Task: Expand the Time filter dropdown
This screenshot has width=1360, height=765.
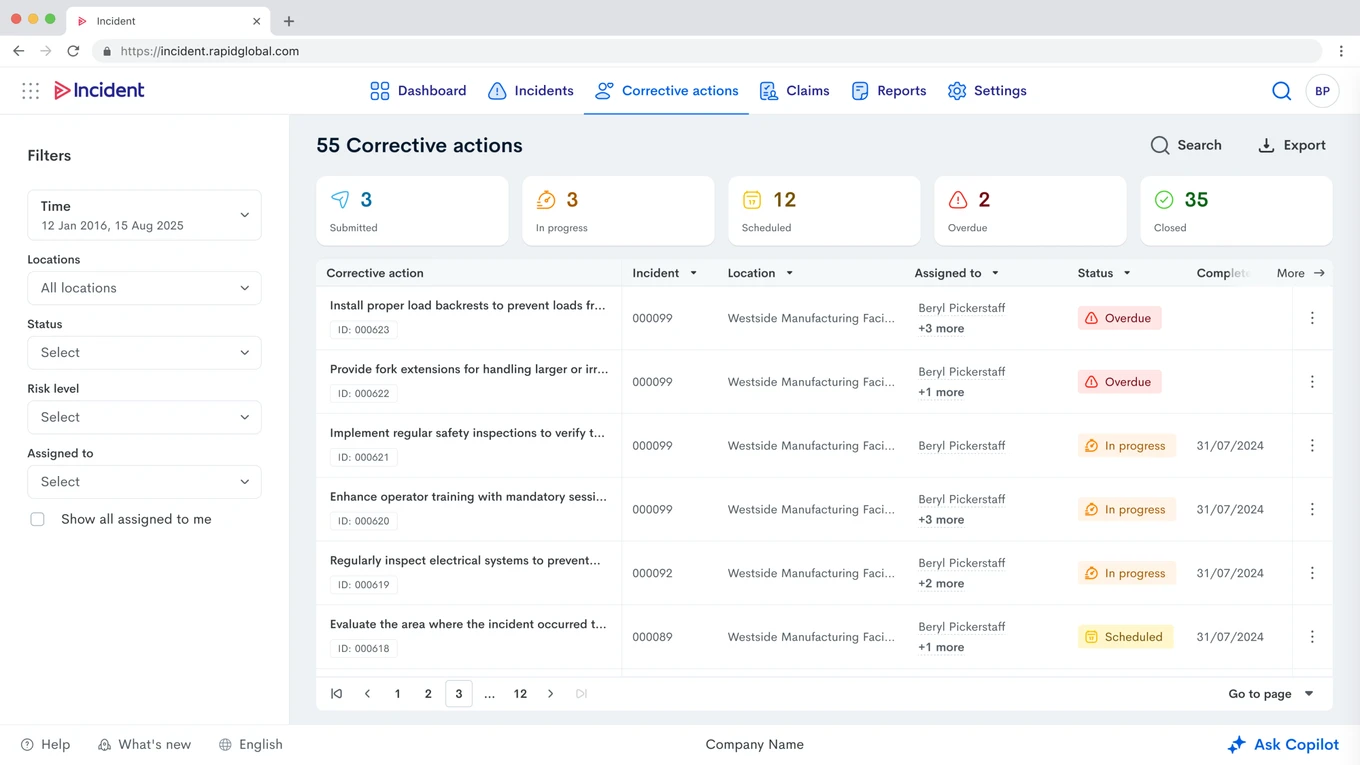Action: 144,215
